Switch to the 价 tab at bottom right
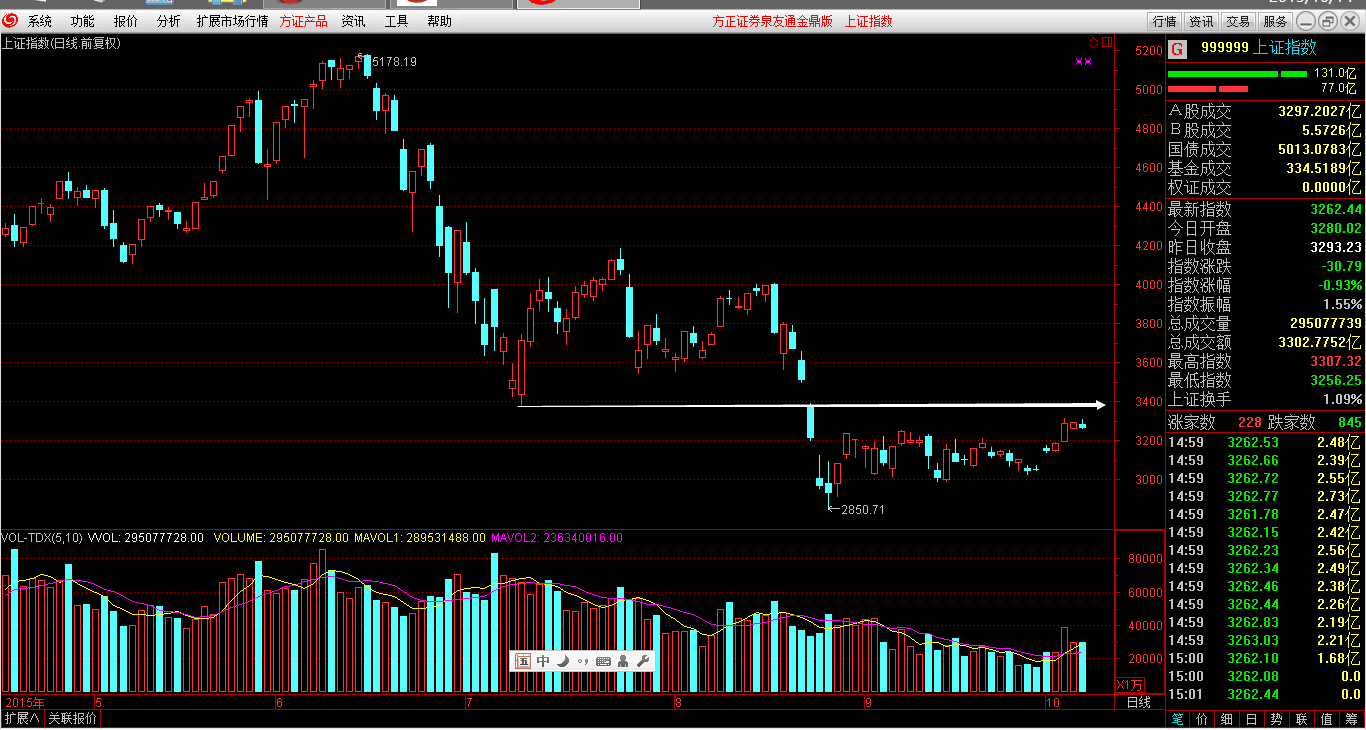Image resolution: width=1366 pixels, height=730 pixels. (x=1201, y=719)
